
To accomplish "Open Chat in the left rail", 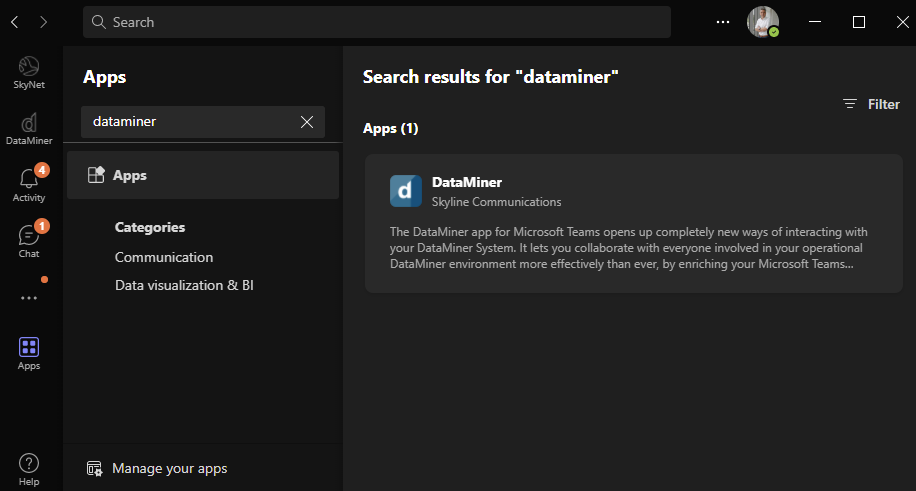I will [29, 240].
